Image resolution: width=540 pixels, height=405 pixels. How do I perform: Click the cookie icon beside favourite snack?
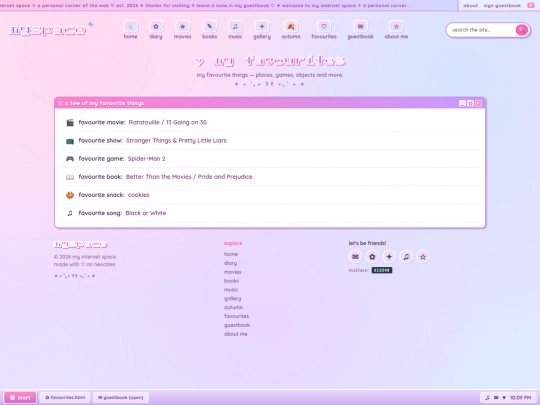tap(70, 195)
